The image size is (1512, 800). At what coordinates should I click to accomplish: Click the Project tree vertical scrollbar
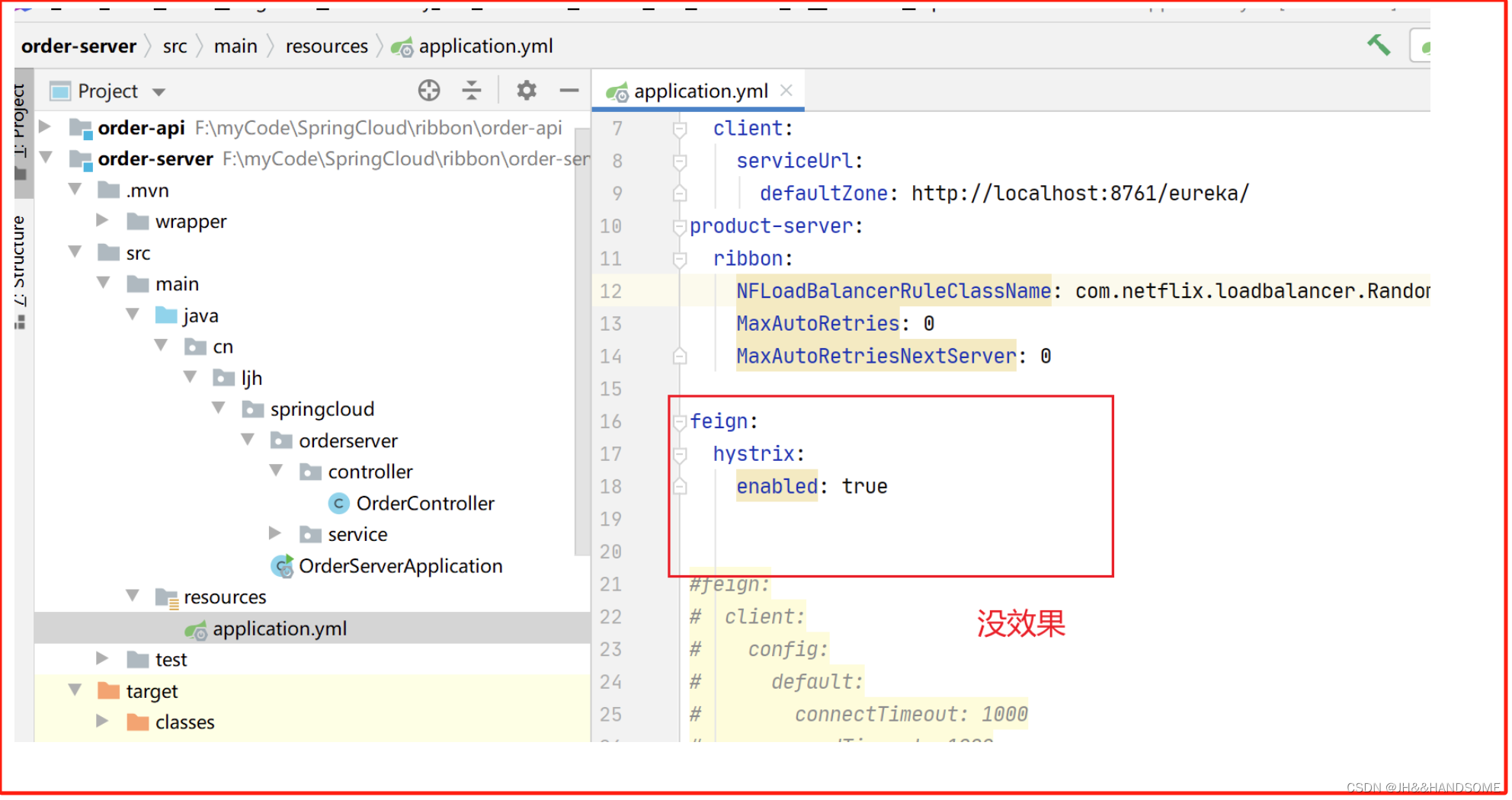582,343
